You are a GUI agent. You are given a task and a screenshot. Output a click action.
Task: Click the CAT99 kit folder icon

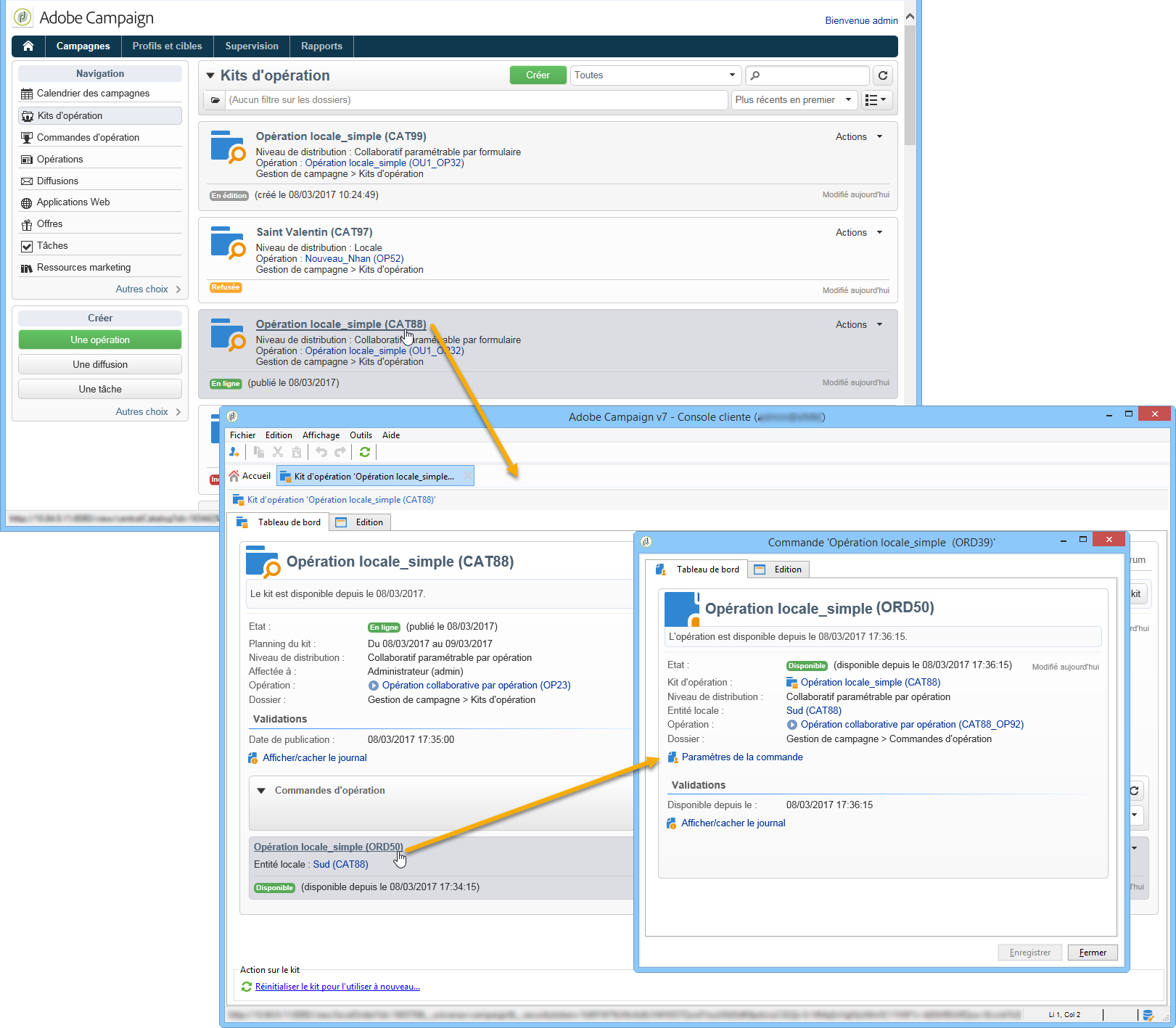228,147
